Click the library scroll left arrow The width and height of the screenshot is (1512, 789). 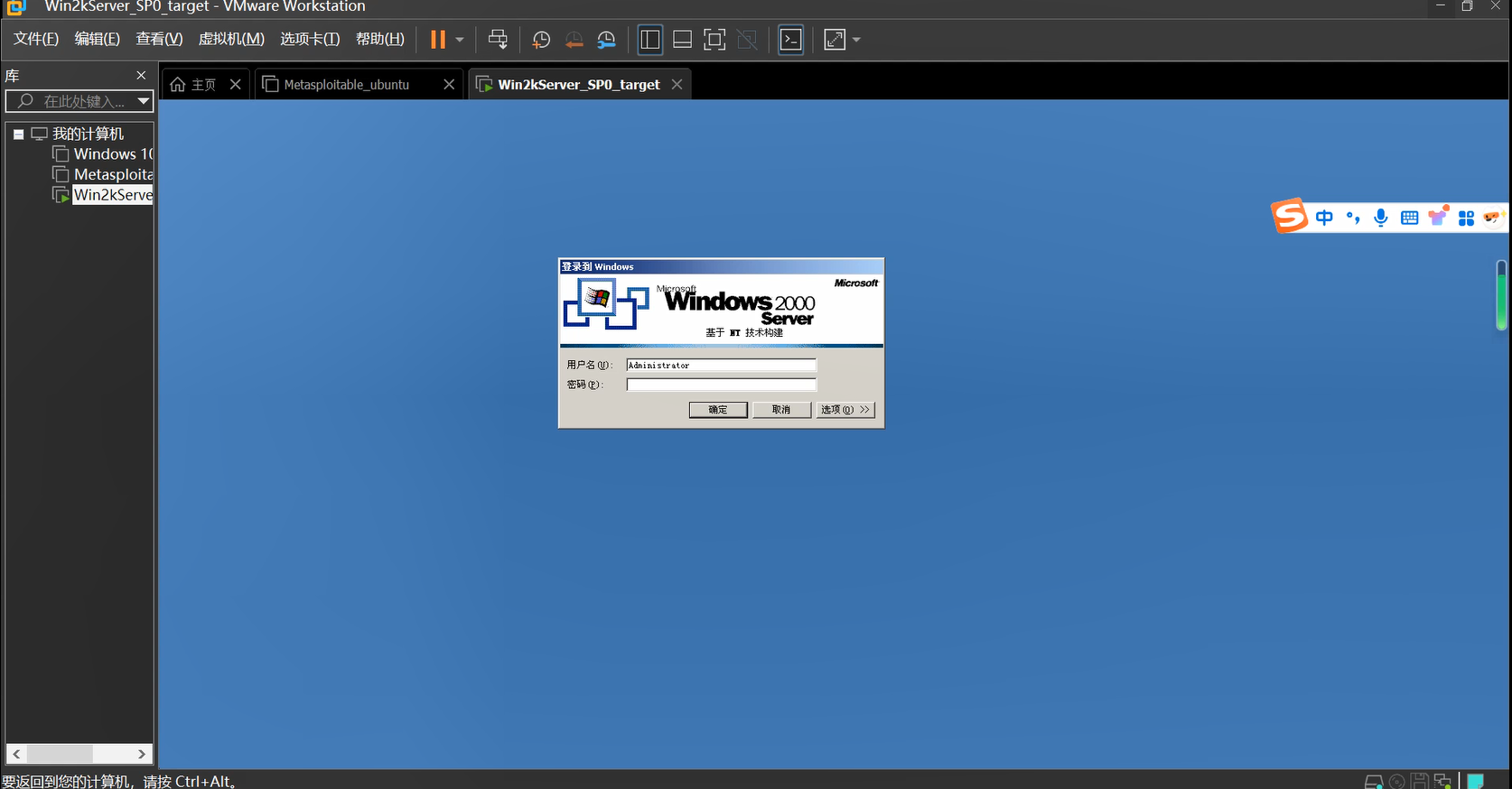(x=16, y=754)
